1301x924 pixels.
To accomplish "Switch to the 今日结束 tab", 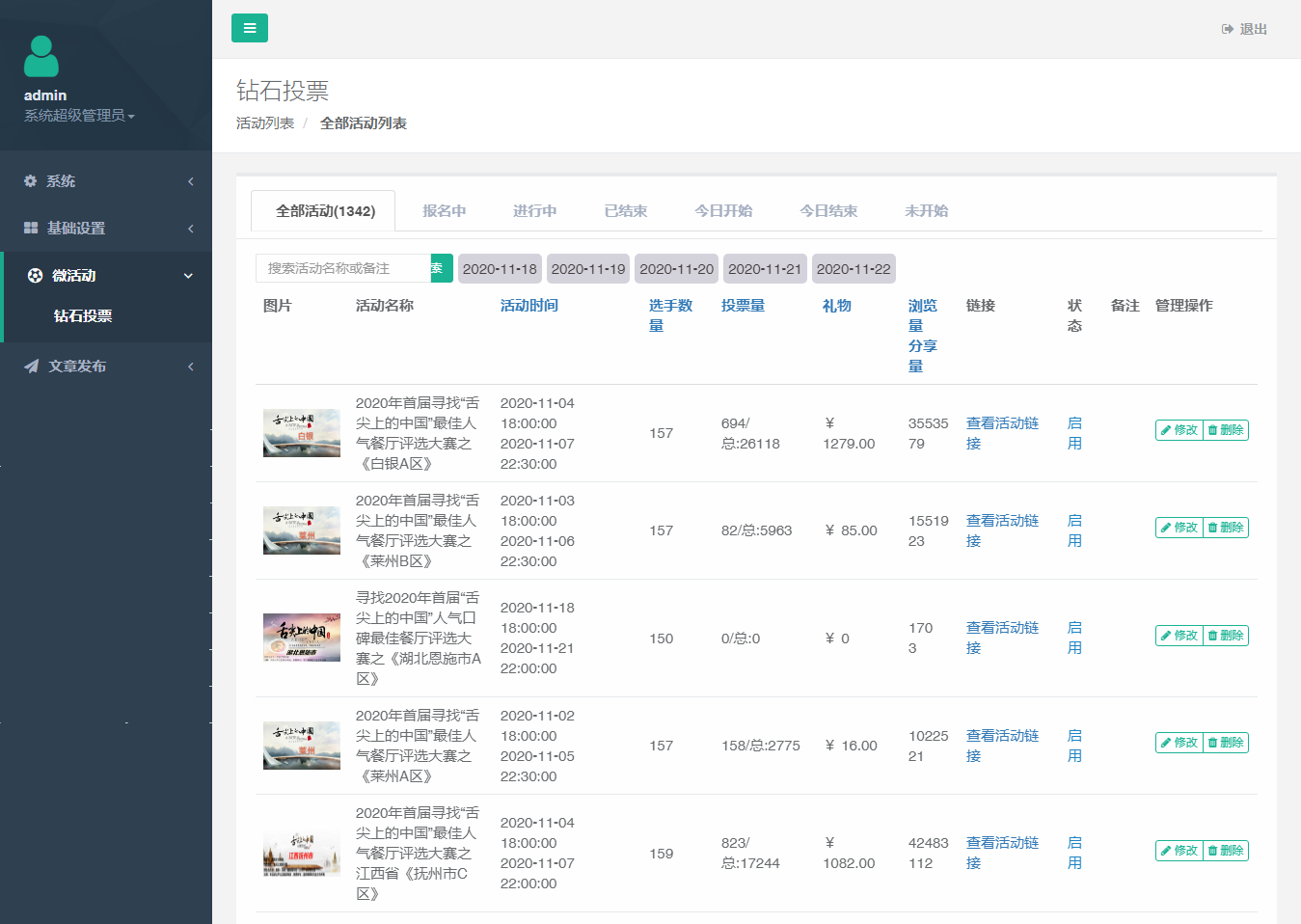I will (828, 211).
